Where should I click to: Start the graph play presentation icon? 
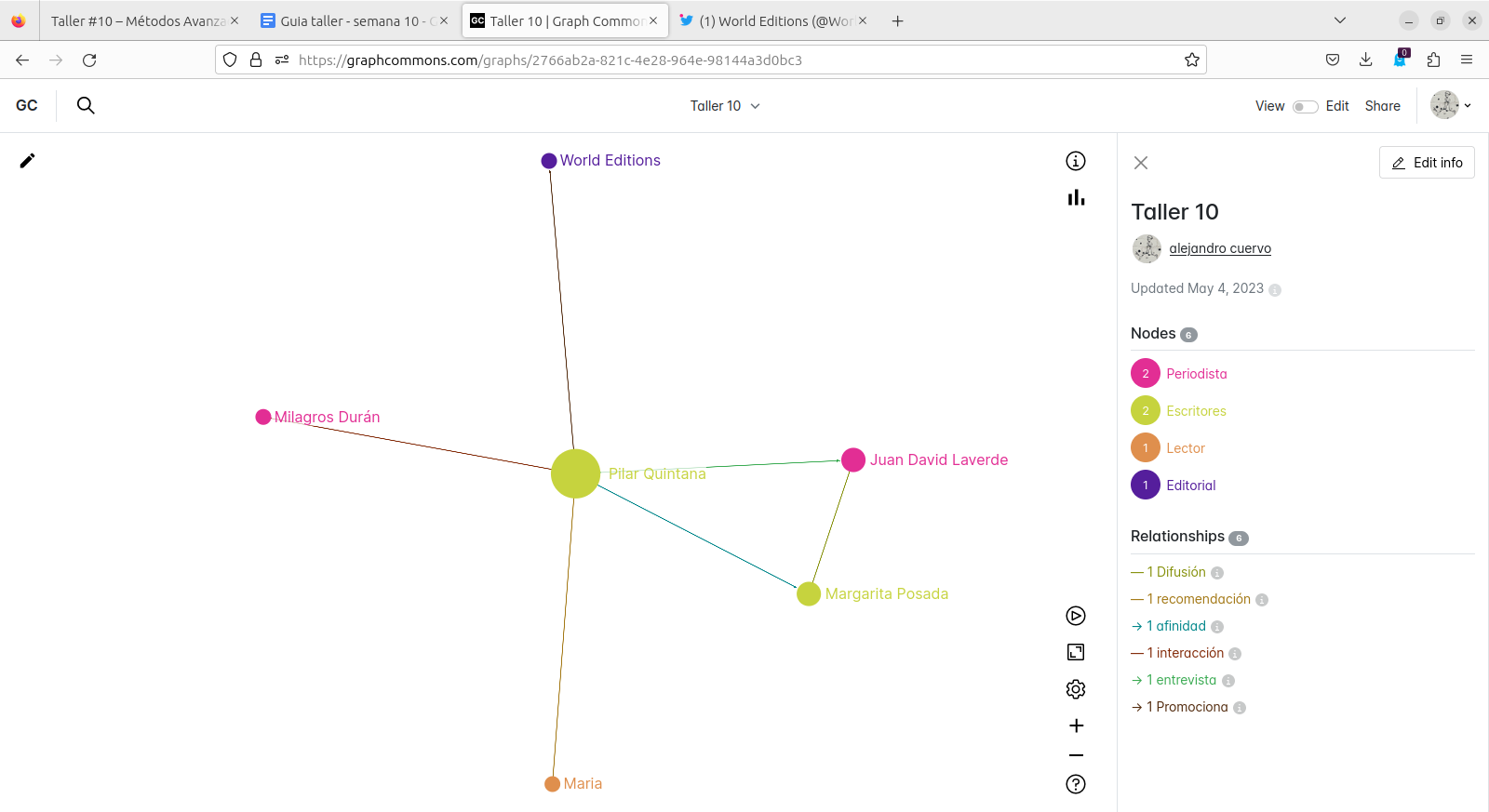click(1076, 616)
